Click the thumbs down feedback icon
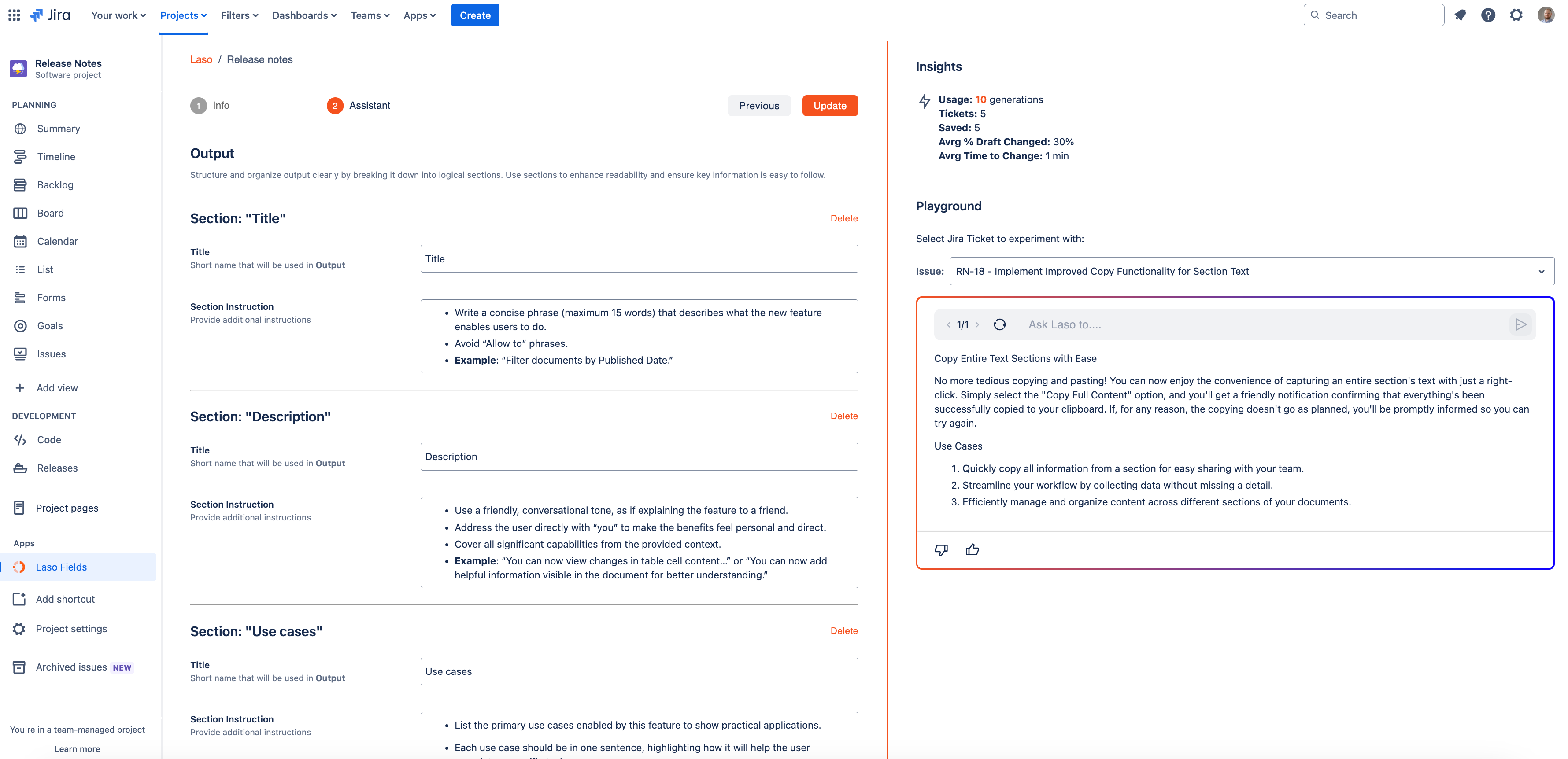The width and height of the screenshot is (1568, 759). [941, 549]
